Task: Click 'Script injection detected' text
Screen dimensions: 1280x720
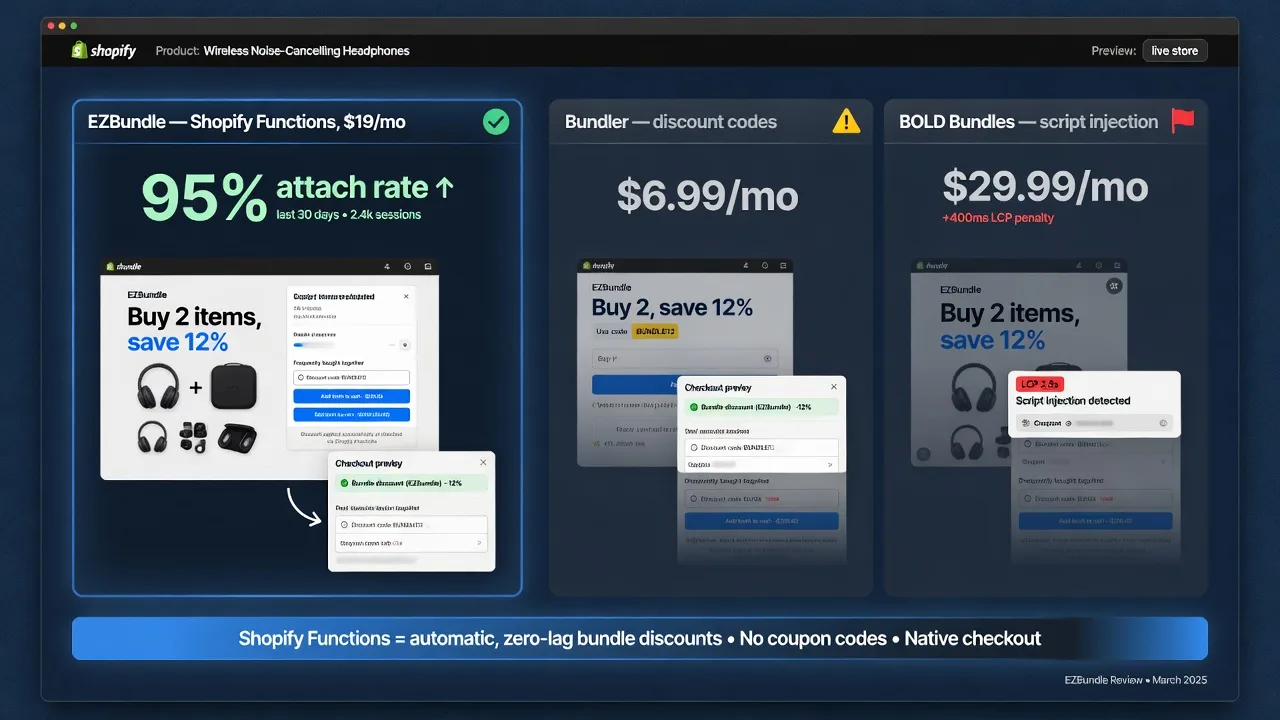Action: tap(1073, 401)
